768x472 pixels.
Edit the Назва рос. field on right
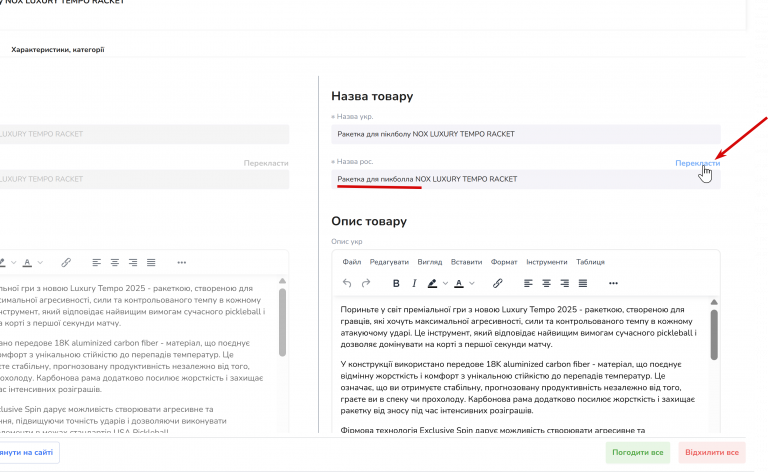pyautogui.click(x=526, y=179)
